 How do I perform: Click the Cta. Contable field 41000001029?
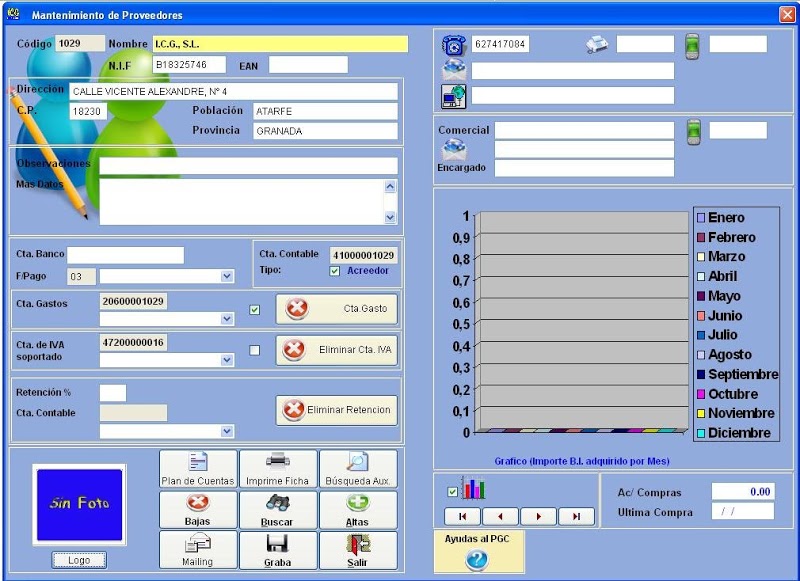pyautogui.click(x=363, y=255)
